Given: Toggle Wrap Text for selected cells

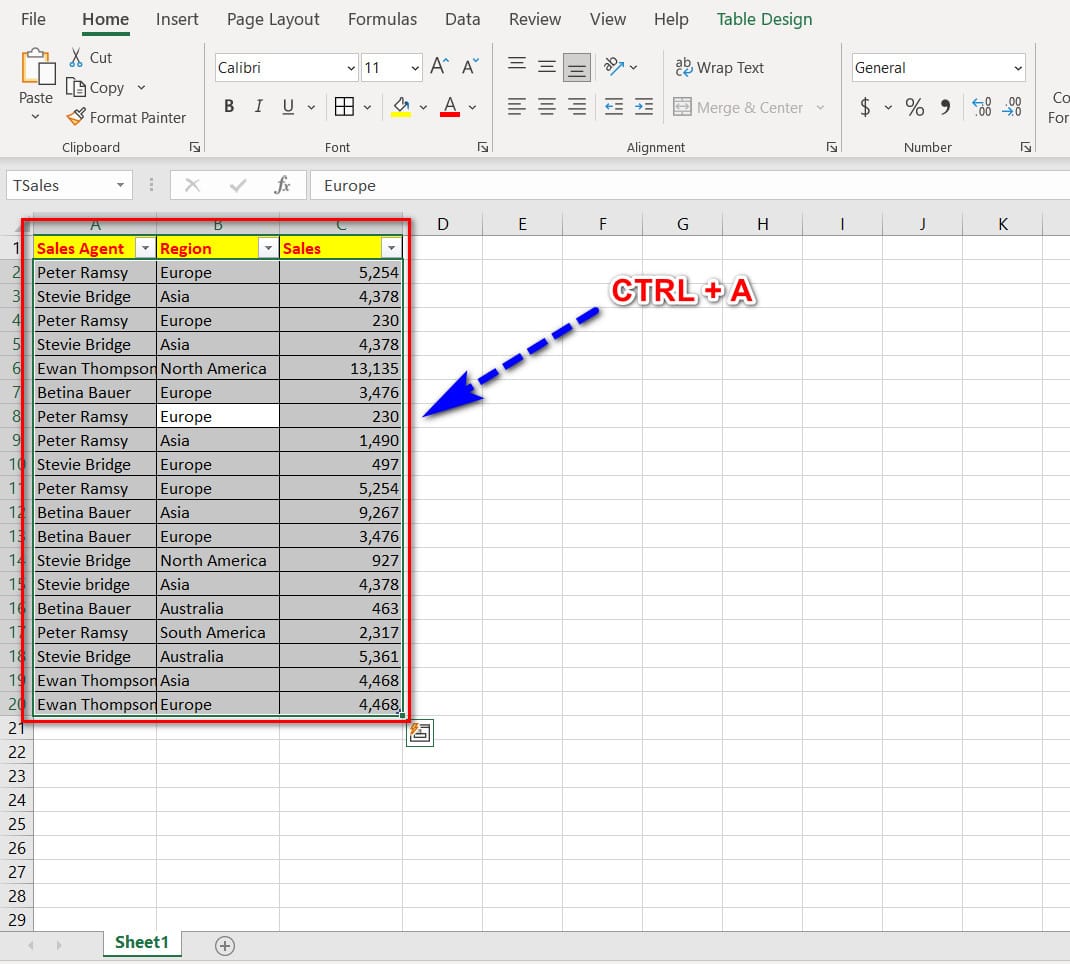Looking at the screenshot, I should [720, 67].
